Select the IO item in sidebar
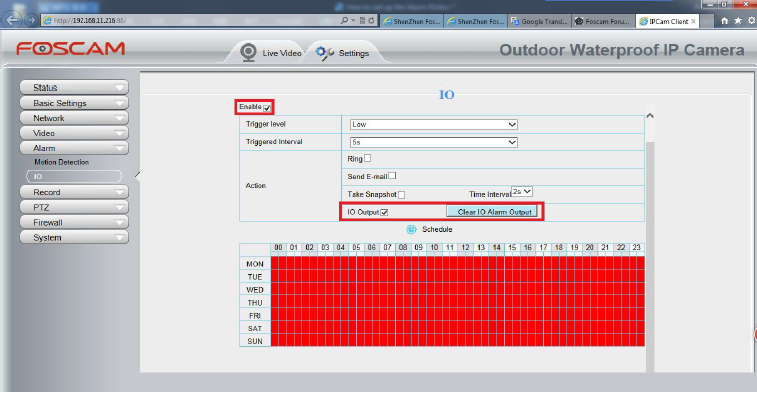This screenshot has height=393, width=757. pos(74,176)
